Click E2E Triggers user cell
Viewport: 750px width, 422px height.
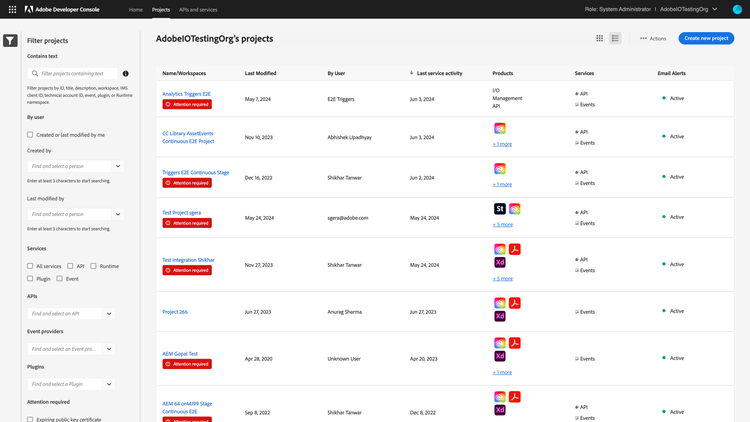[341, 99]
